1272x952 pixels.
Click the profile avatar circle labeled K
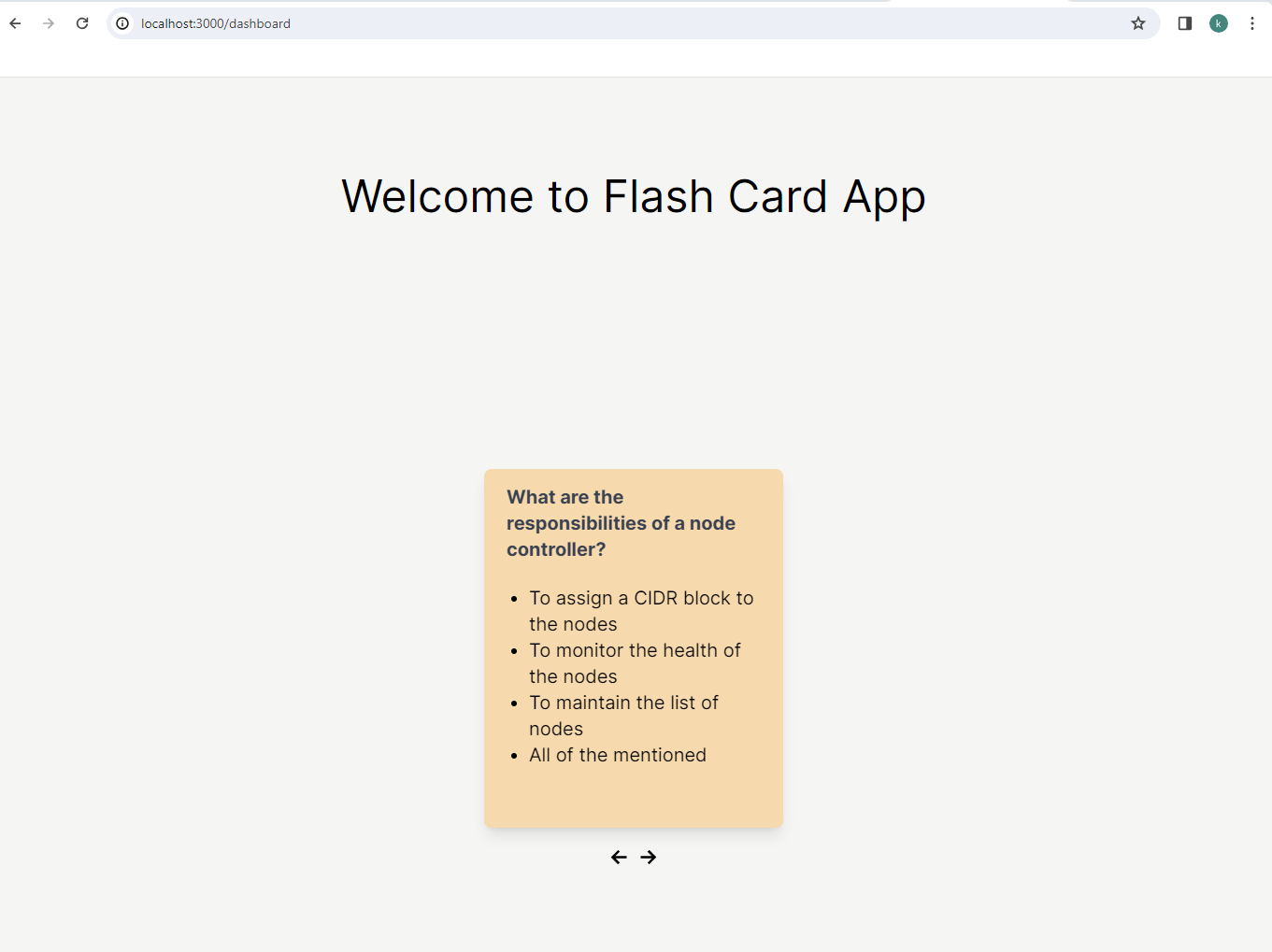point(1219,23)
